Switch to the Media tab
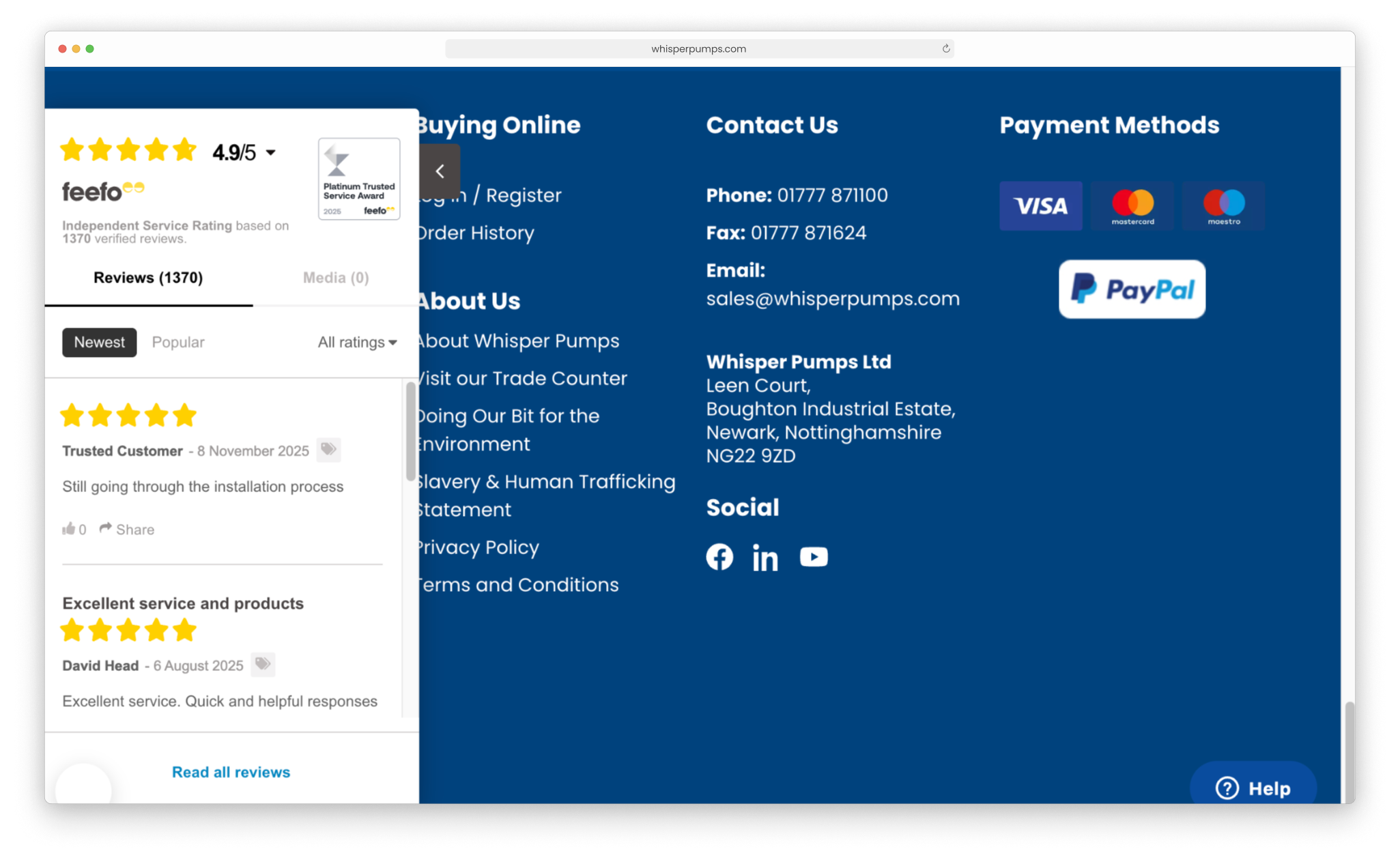Viewport: 1400px width, 862px height. pyautogui.click(x=335, y=277)
